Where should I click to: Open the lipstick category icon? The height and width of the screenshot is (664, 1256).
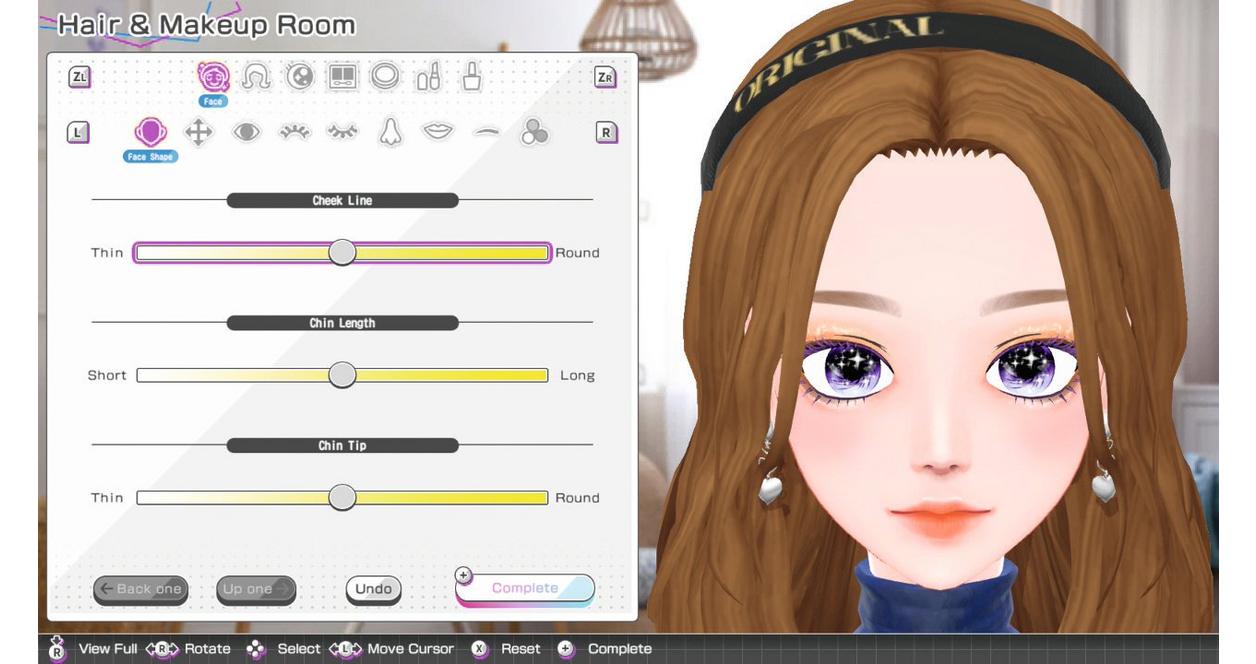[x=429, y=77]
